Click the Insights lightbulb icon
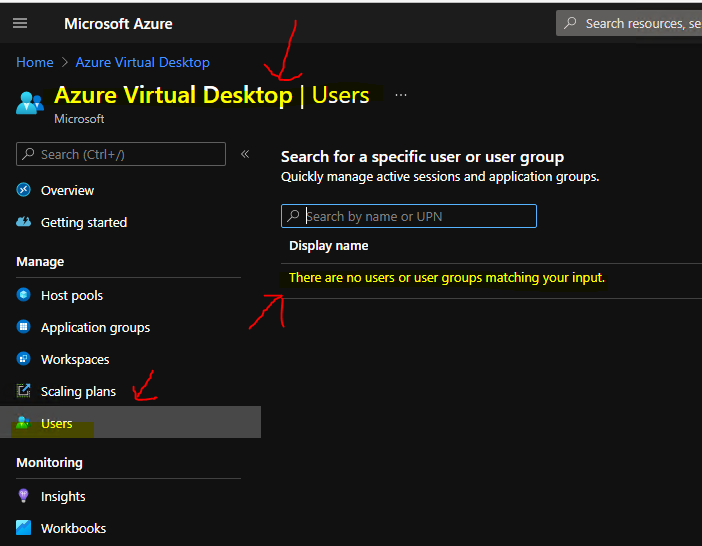The height and width of the screenshot is (546, 702). point(23,495)
